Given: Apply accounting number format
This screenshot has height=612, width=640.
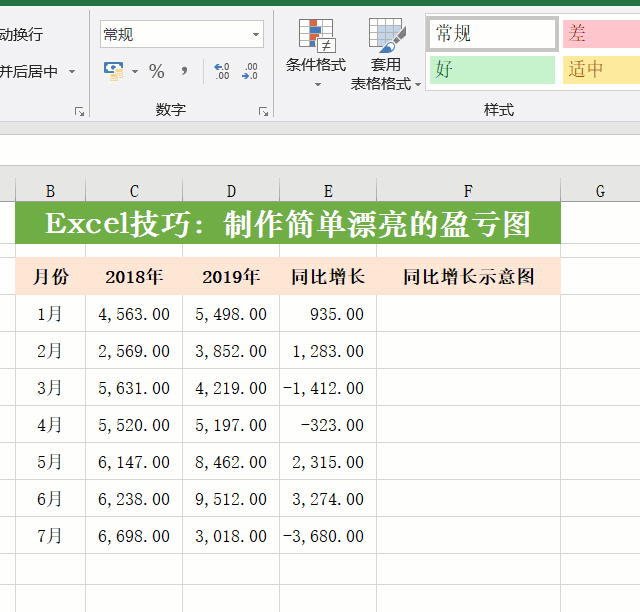Looking at the screenshot, I should click(113, 71).
